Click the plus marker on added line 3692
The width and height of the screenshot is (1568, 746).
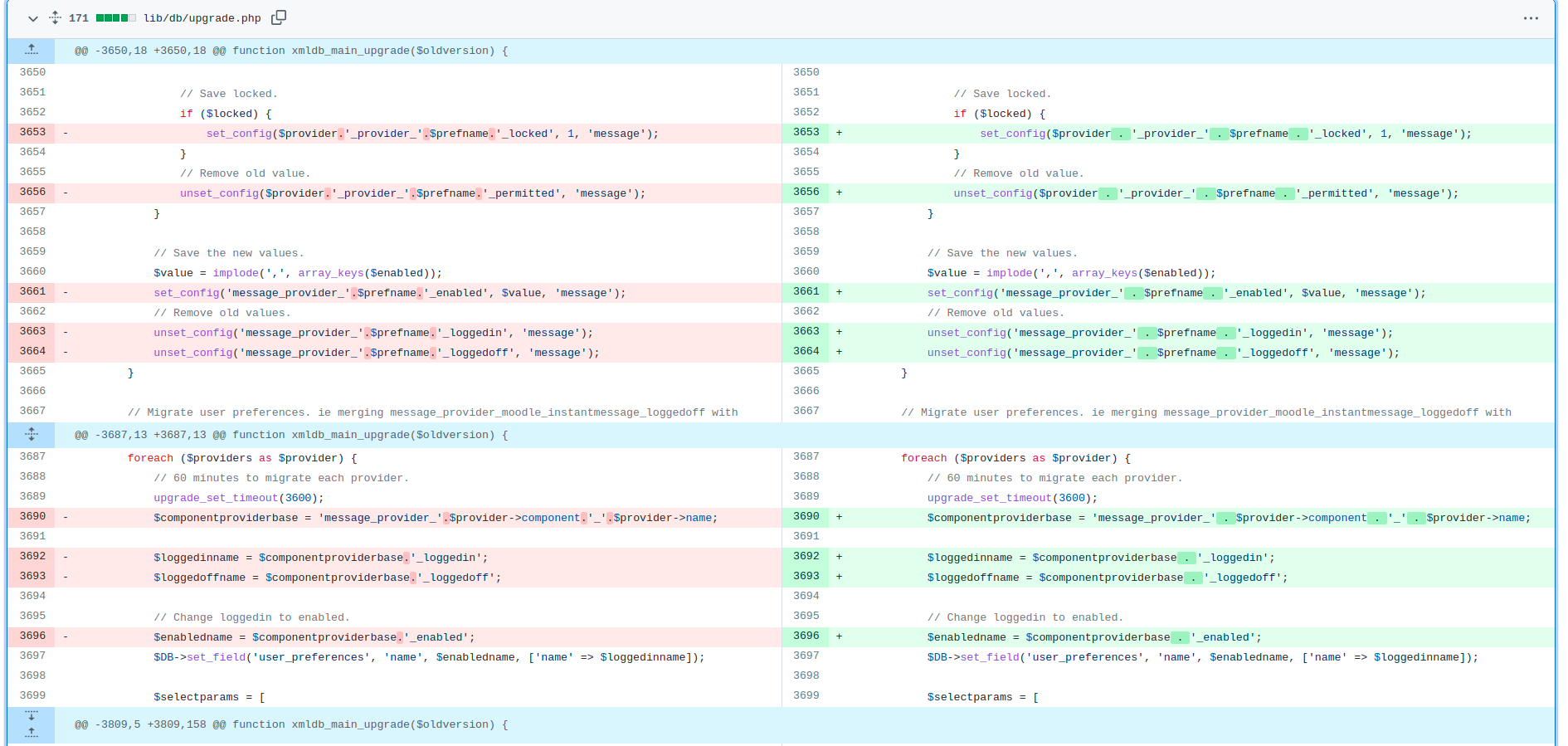pyautogui.click(x=839, y=557)
